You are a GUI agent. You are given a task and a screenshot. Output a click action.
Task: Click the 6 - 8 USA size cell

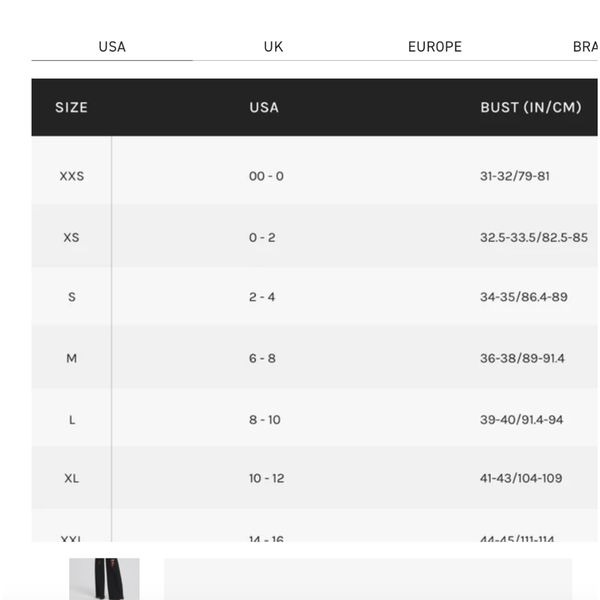click(262, 358)
